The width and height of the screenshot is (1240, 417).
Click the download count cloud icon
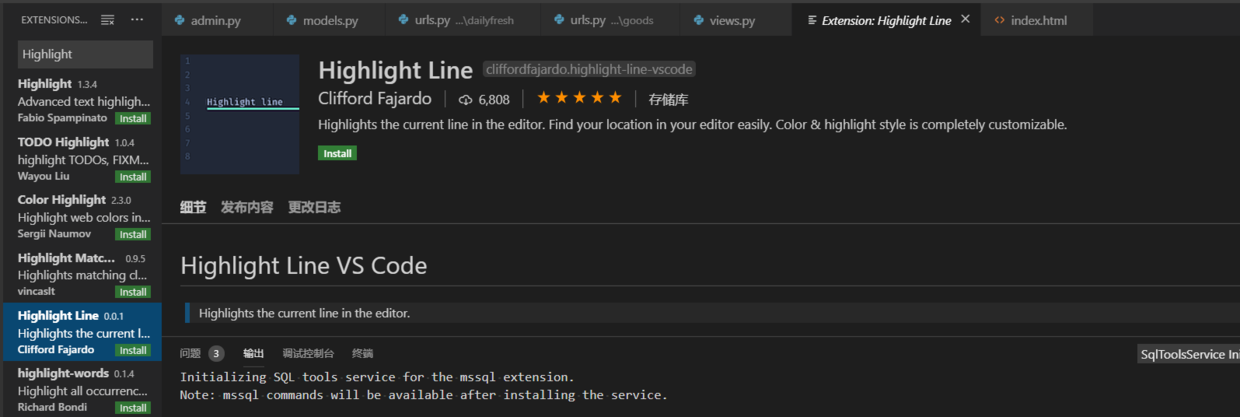[x=465, y=99]
